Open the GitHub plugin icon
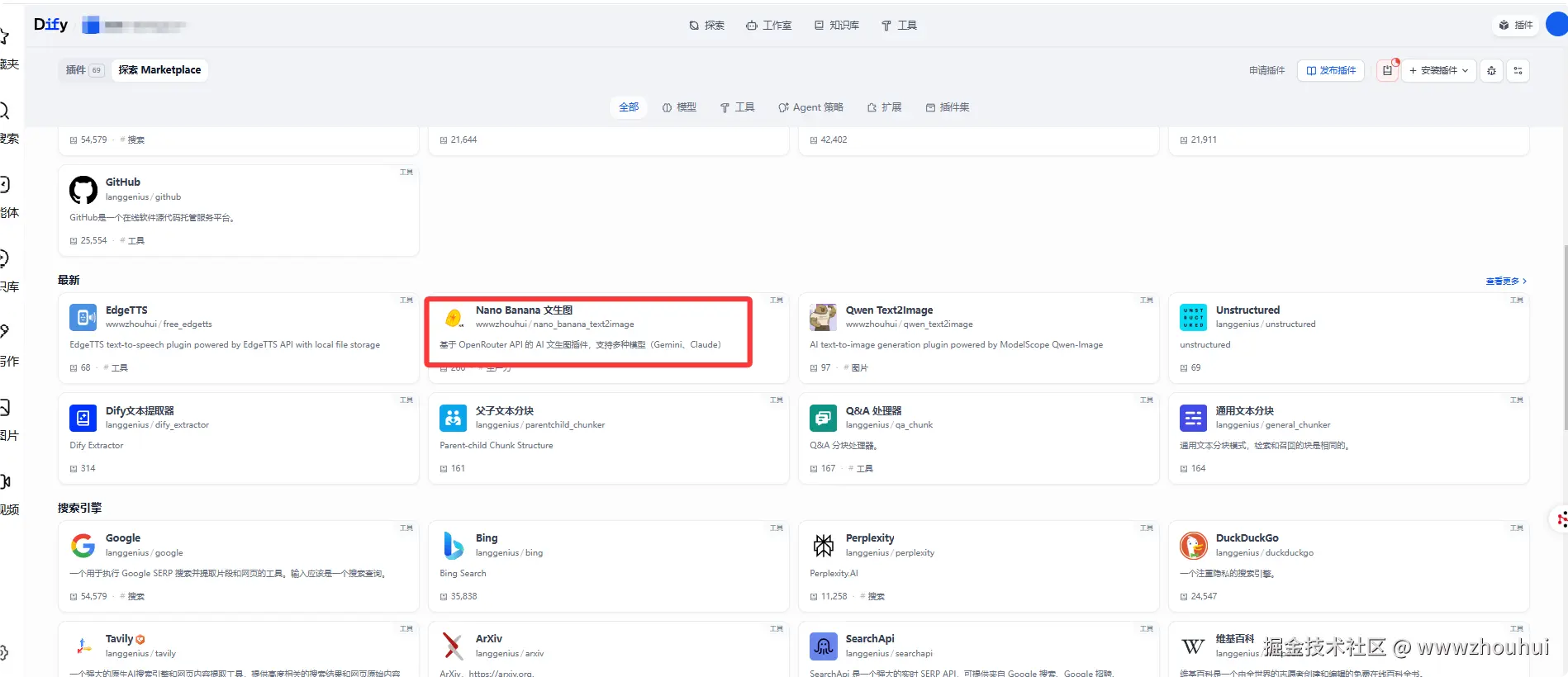This screenshot has width=1568, height=677. (83, 190)
